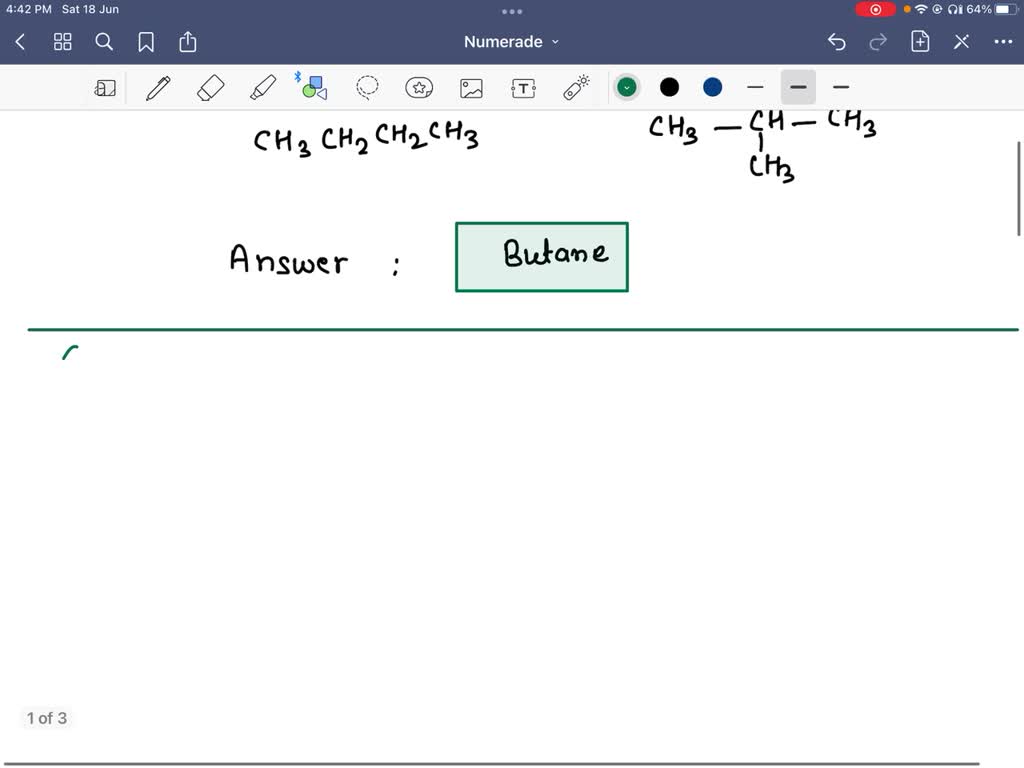
Task: Insert an image onto the page
Action: 471,87
